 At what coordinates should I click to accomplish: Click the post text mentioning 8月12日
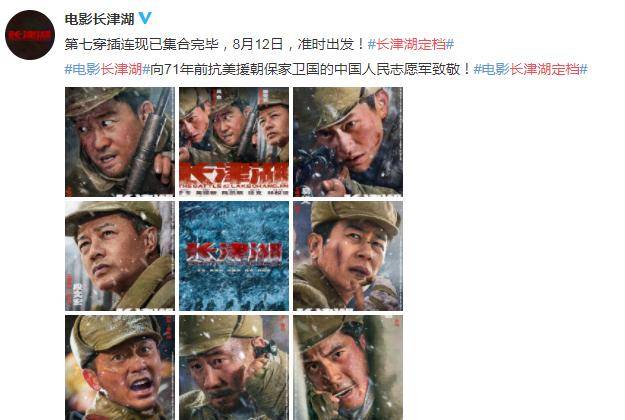pyautogui.click(x=215, y=44)
